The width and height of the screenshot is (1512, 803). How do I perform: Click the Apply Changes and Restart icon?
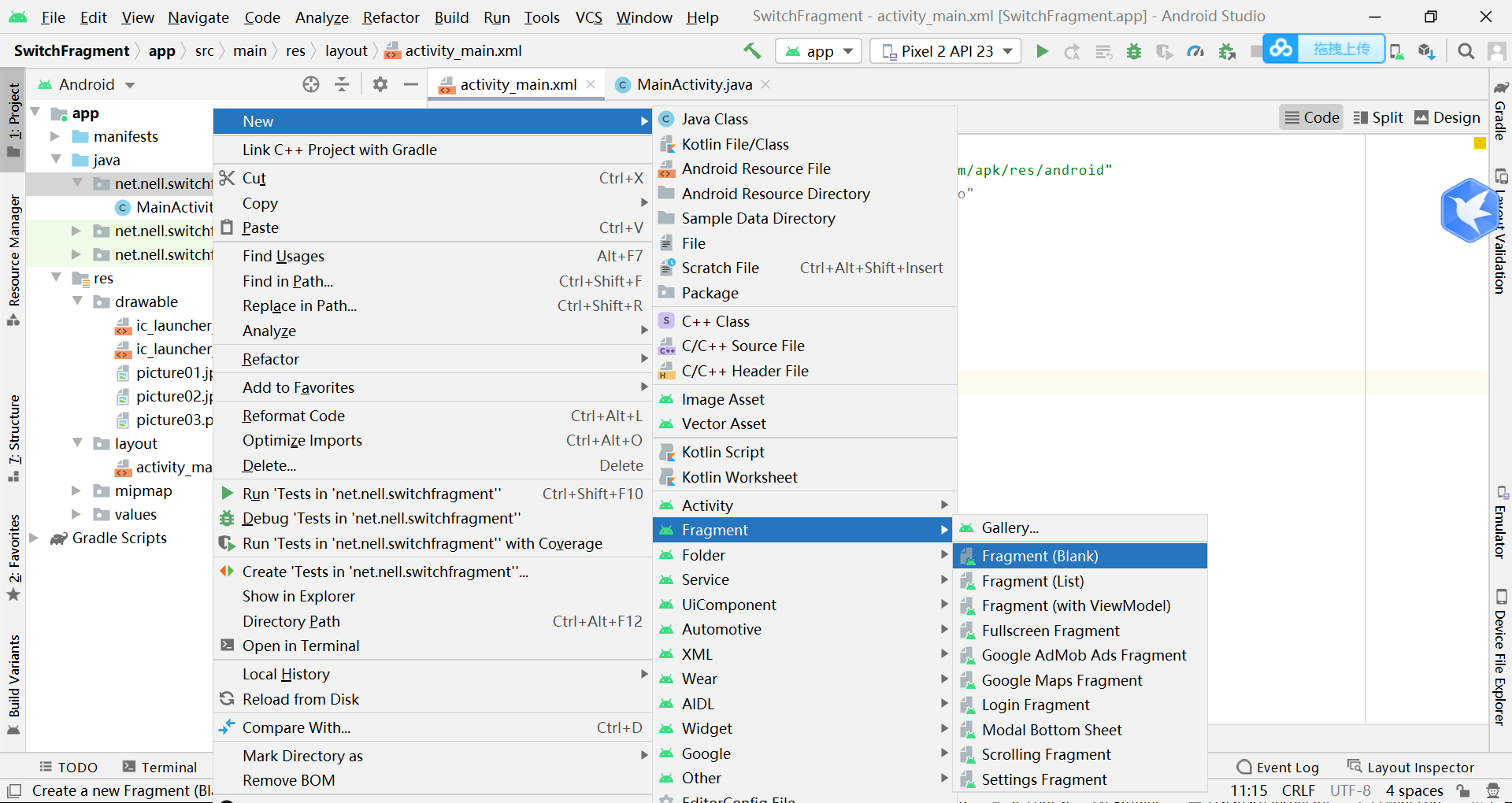tap(1072, 51)
